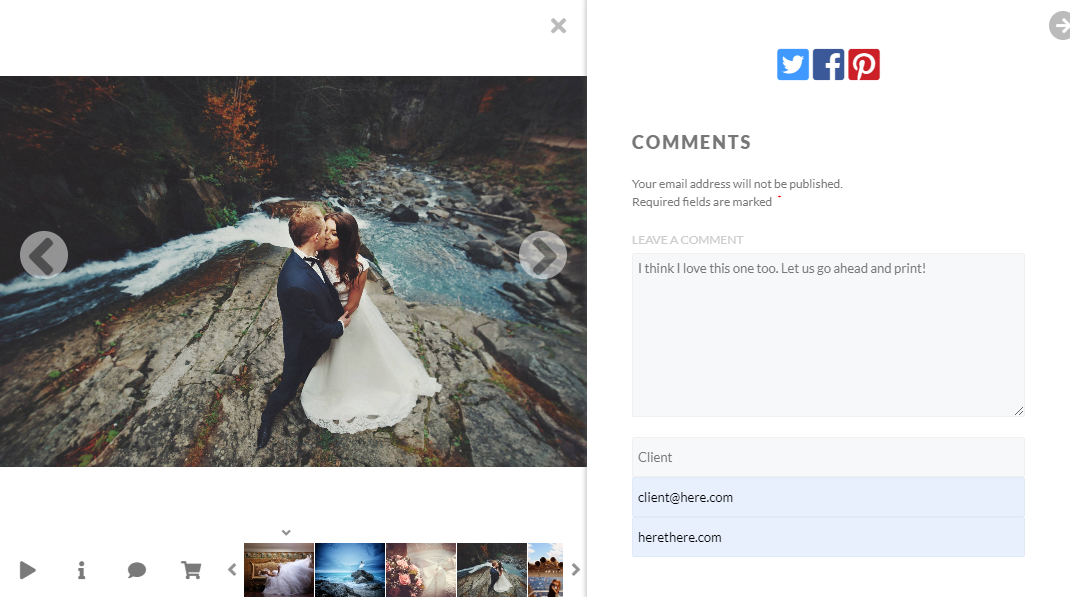
Task: Open couple by river thumbnail
Action: [492, 570]
